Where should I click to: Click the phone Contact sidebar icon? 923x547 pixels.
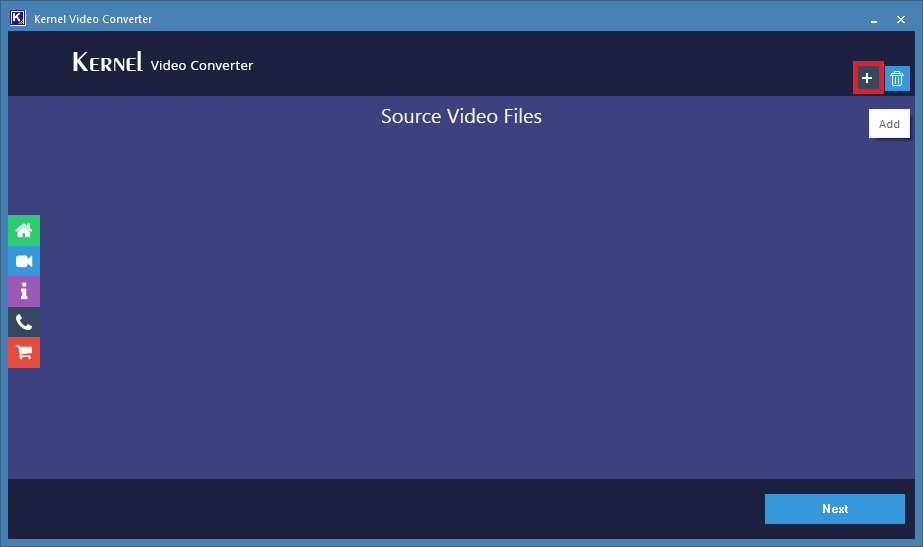tap(24, 322)
